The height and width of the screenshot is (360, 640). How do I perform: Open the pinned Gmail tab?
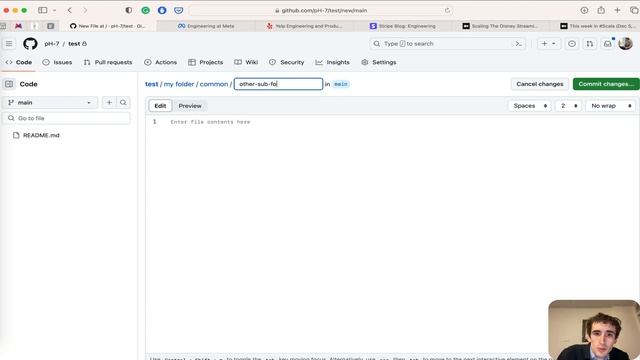[x=18, y=26]
